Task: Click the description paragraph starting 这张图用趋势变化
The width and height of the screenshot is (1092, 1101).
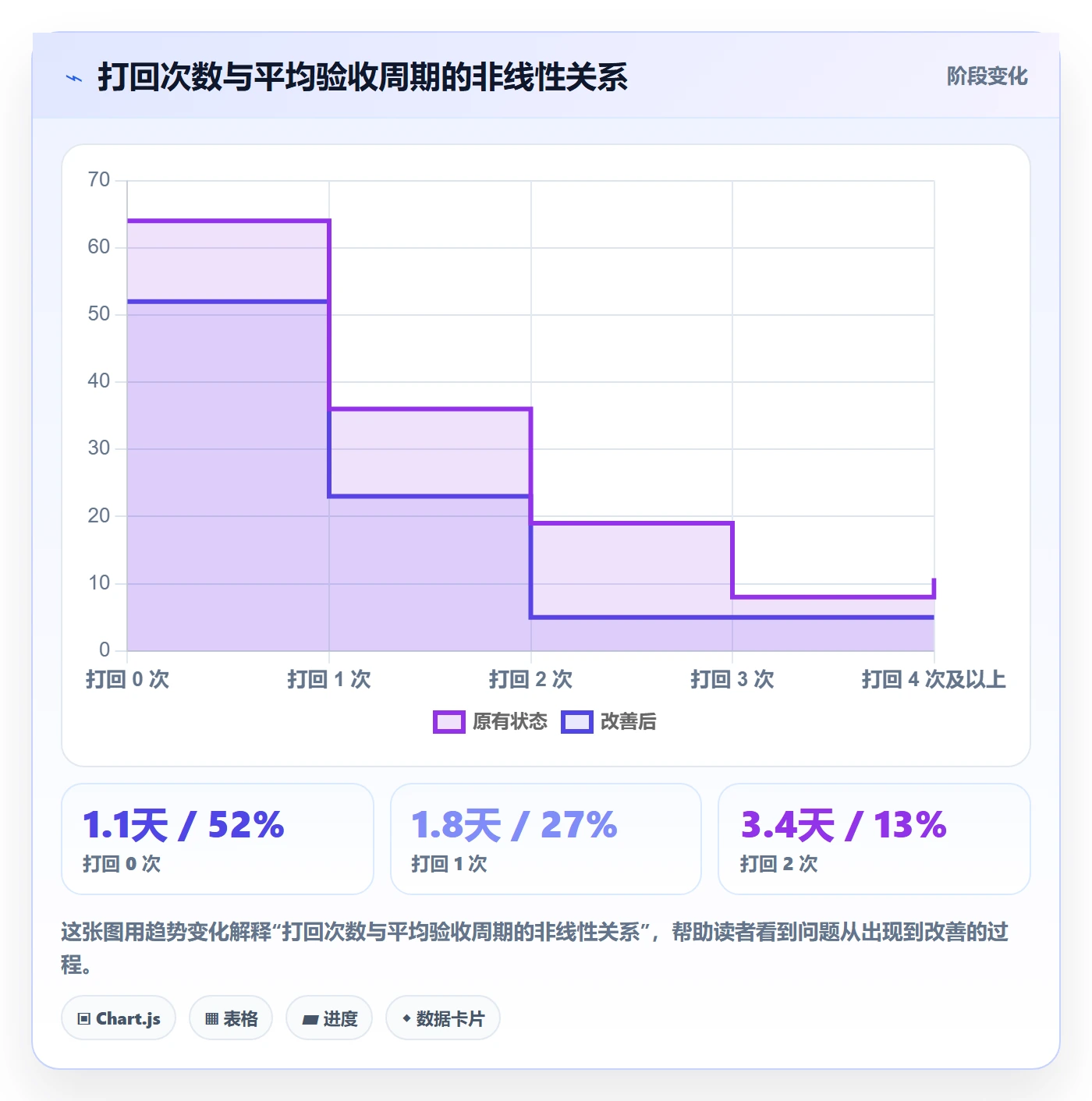Action: pyautogui.click(x=535, y=948)
